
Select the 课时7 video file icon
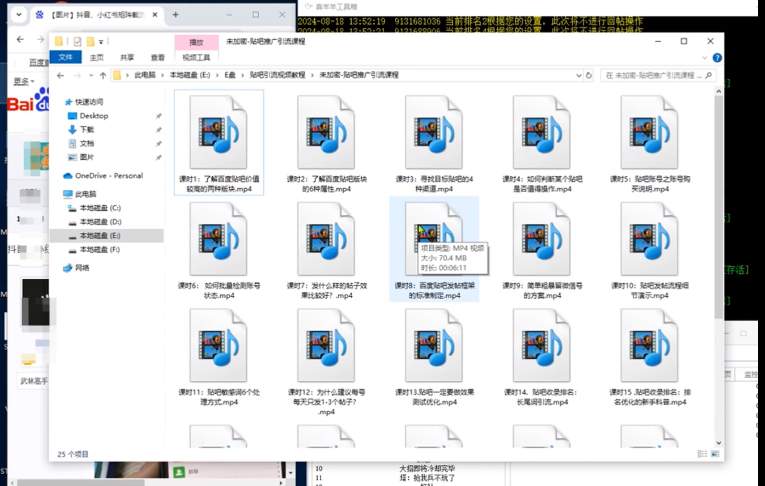(x=326, y=239)
